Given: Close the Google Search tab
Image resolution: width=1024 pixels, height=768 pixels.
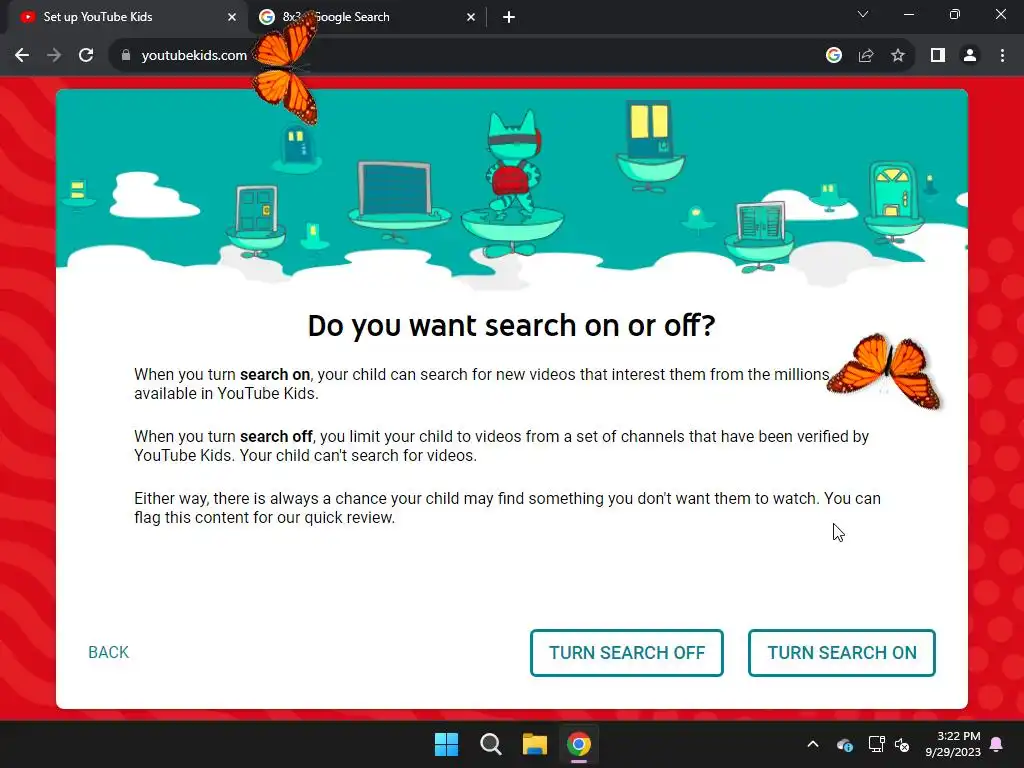Looking at the screenshot, I should (471, 17).
